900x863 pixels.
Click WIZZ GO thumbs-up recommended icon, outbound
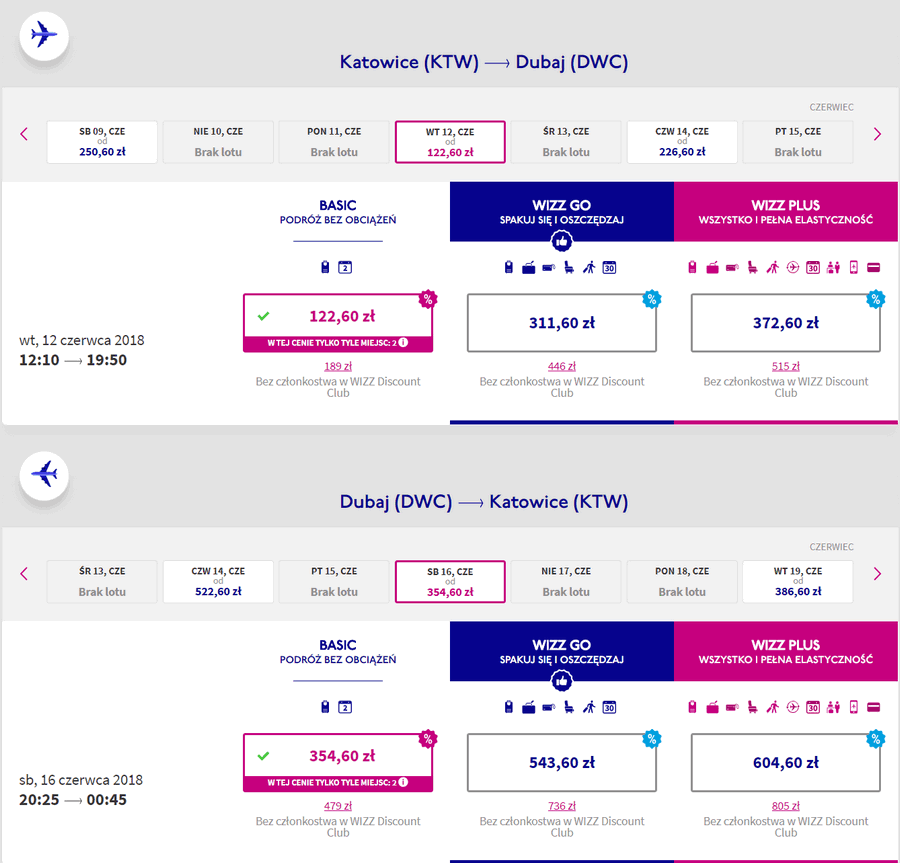(561, 241)
